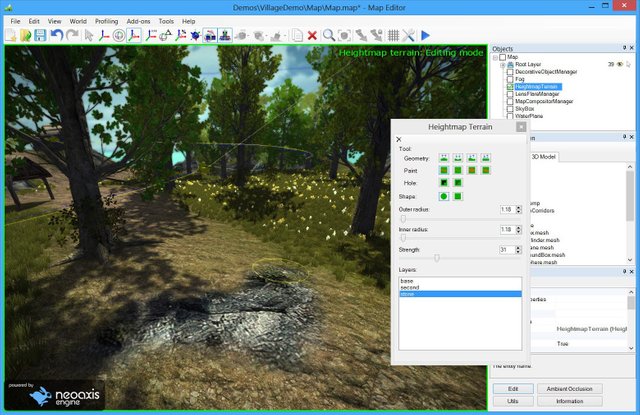The width and height of the screenshot is (640, 415).
Task: Open a map file from the toolbar
Action: [x=25, y=36]
